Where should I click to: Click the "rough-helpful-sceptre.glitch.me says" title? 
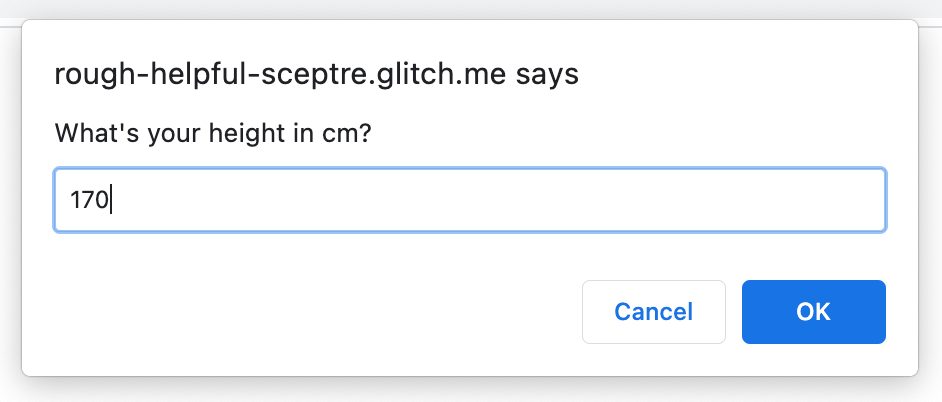(x=316, y=75)
